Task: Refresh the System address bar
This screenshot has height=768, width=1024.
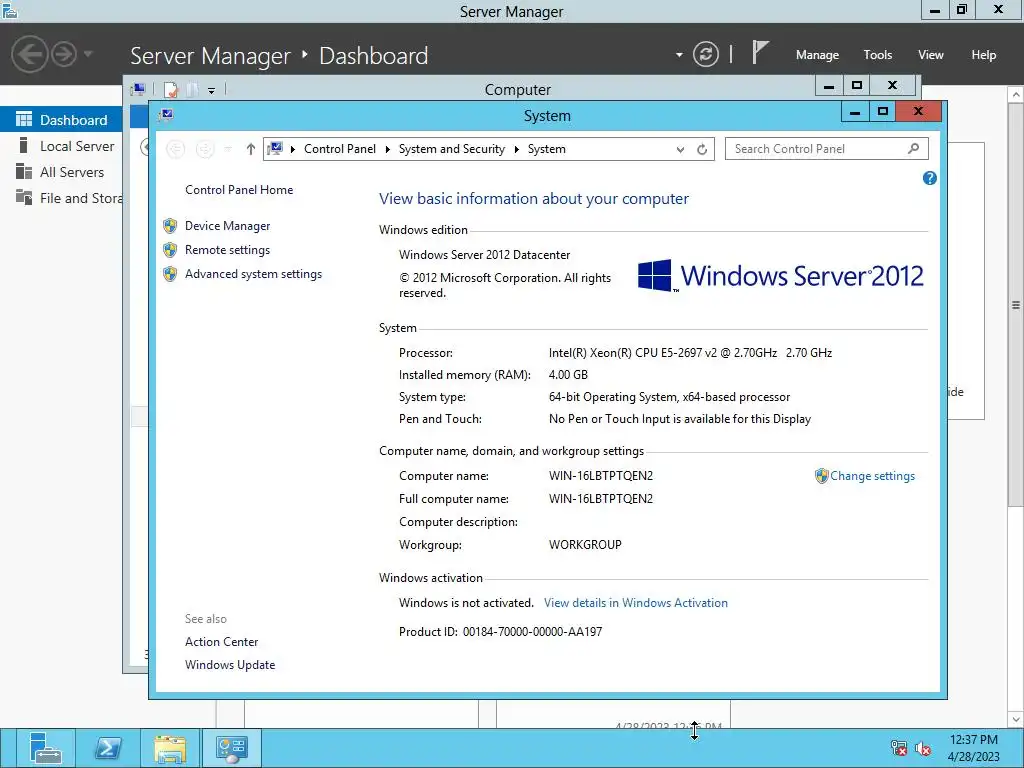Action: click(x=702, y=150)
